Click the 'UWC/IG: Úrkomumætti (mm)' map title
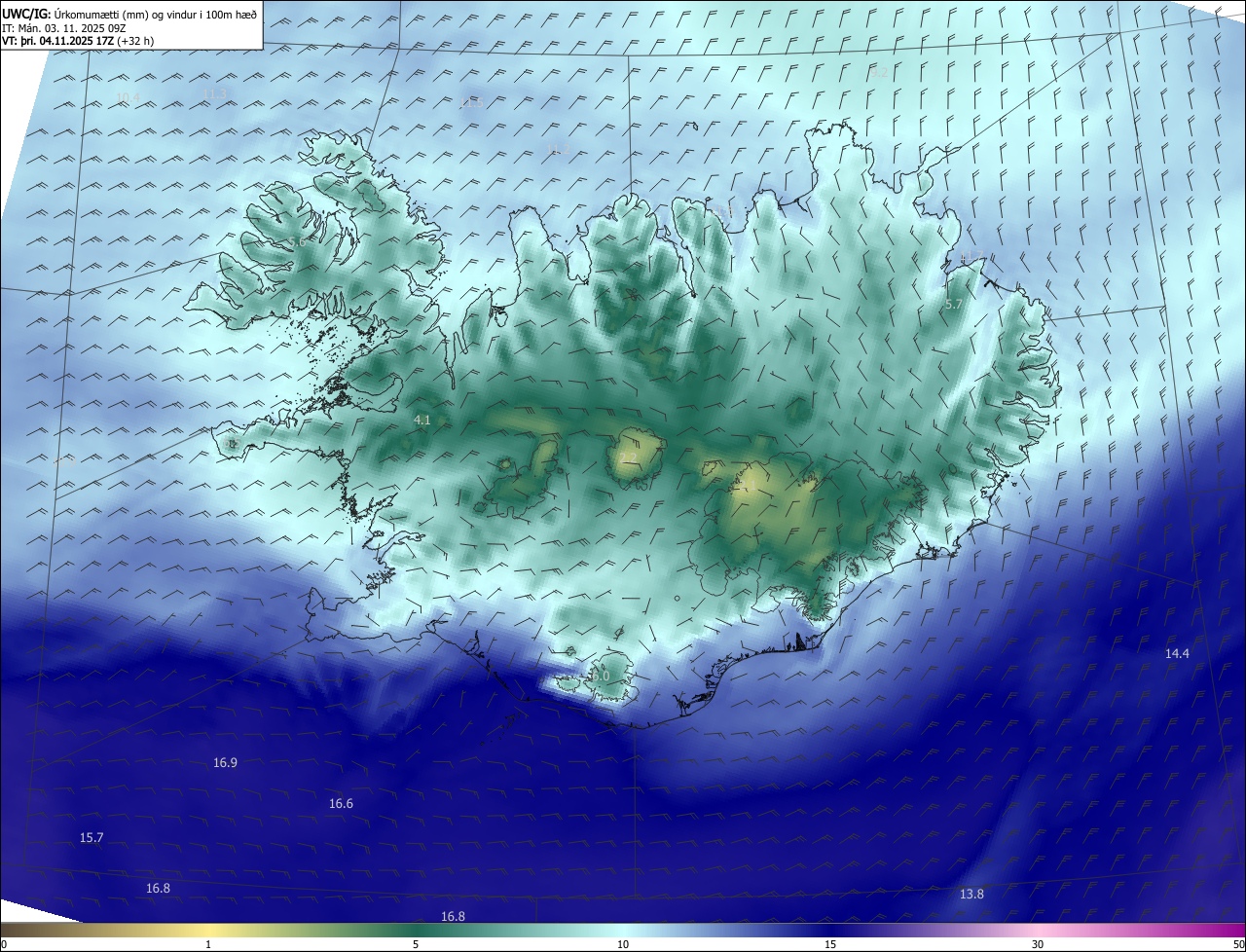 tap(128, 14)
